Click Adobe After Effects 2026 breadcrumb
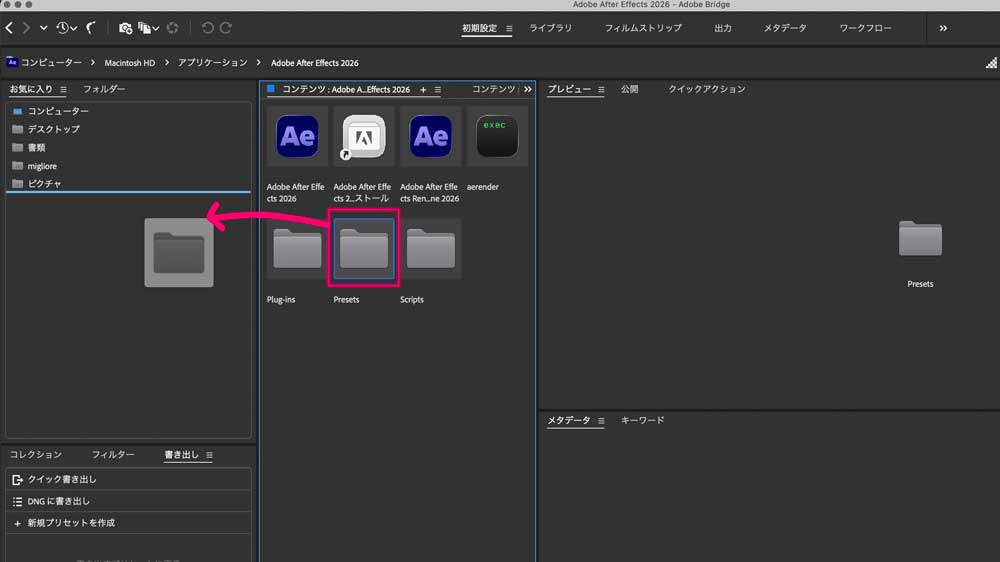 pyautogui.click(x=314, y=63)
